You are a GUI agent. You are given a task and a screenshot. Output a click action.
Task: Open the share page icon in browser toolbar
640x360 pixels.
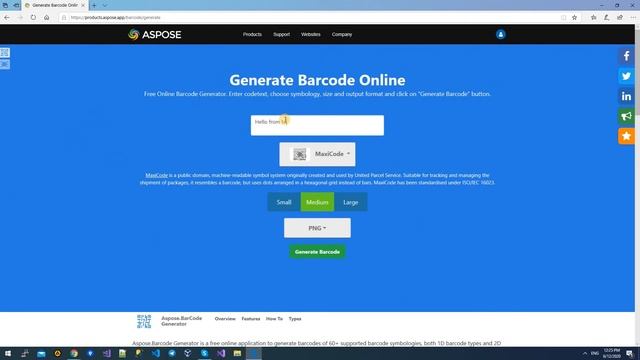(620, 18)
